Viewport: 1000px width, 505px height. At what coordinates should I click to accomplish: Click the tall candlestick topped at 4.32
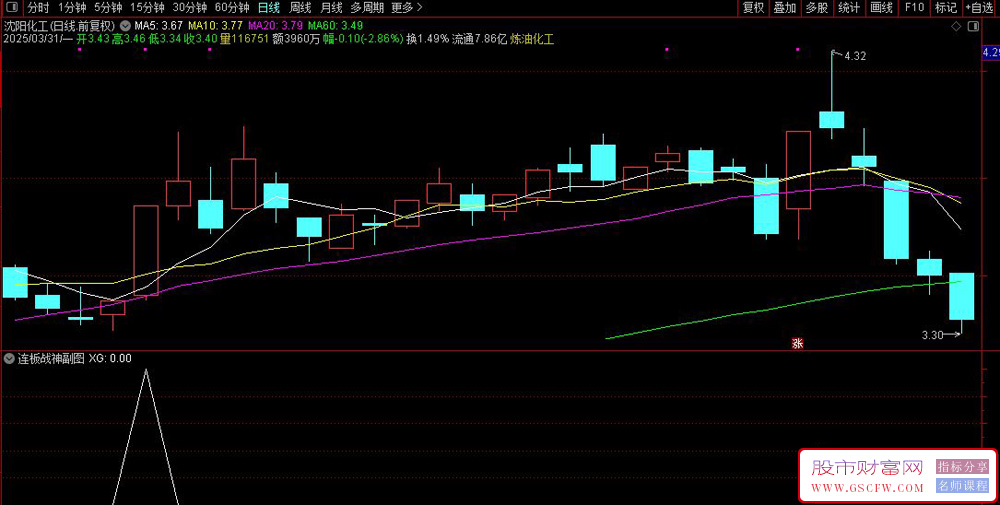tap(832, 119)
